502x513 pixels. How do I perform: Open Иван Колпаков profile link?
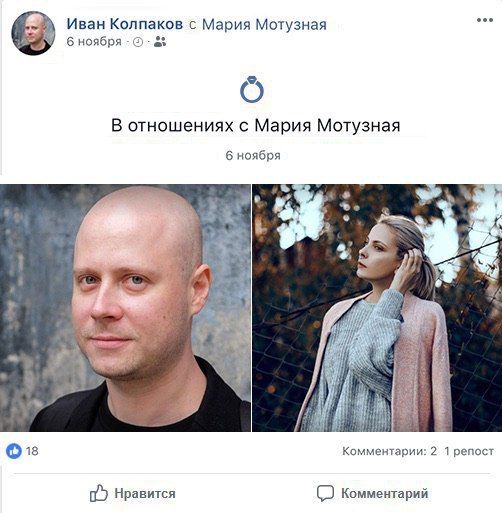(125, 24)
